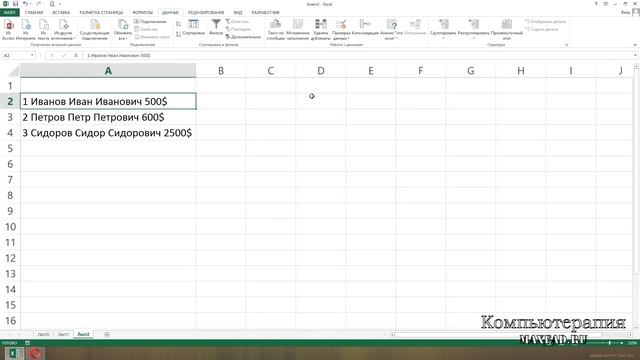Switch to the РАЗРАБОТЧИК tab
Screen dimensions: 640x360
coord(266,13)
